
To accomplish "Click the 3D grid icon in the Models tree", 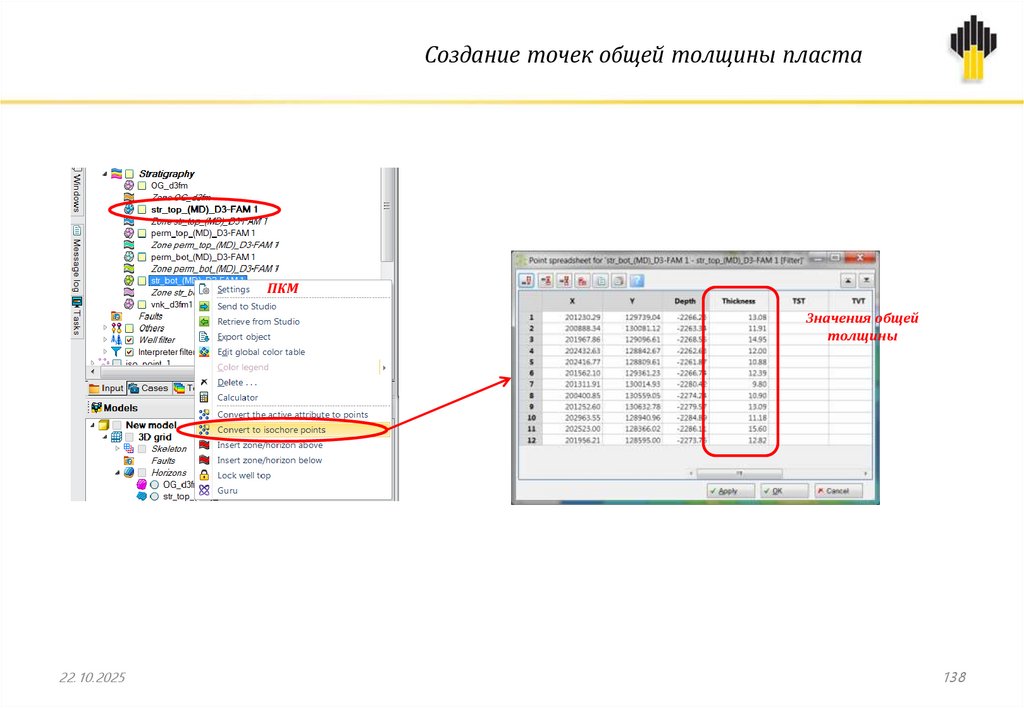I will tap(116, 437).
